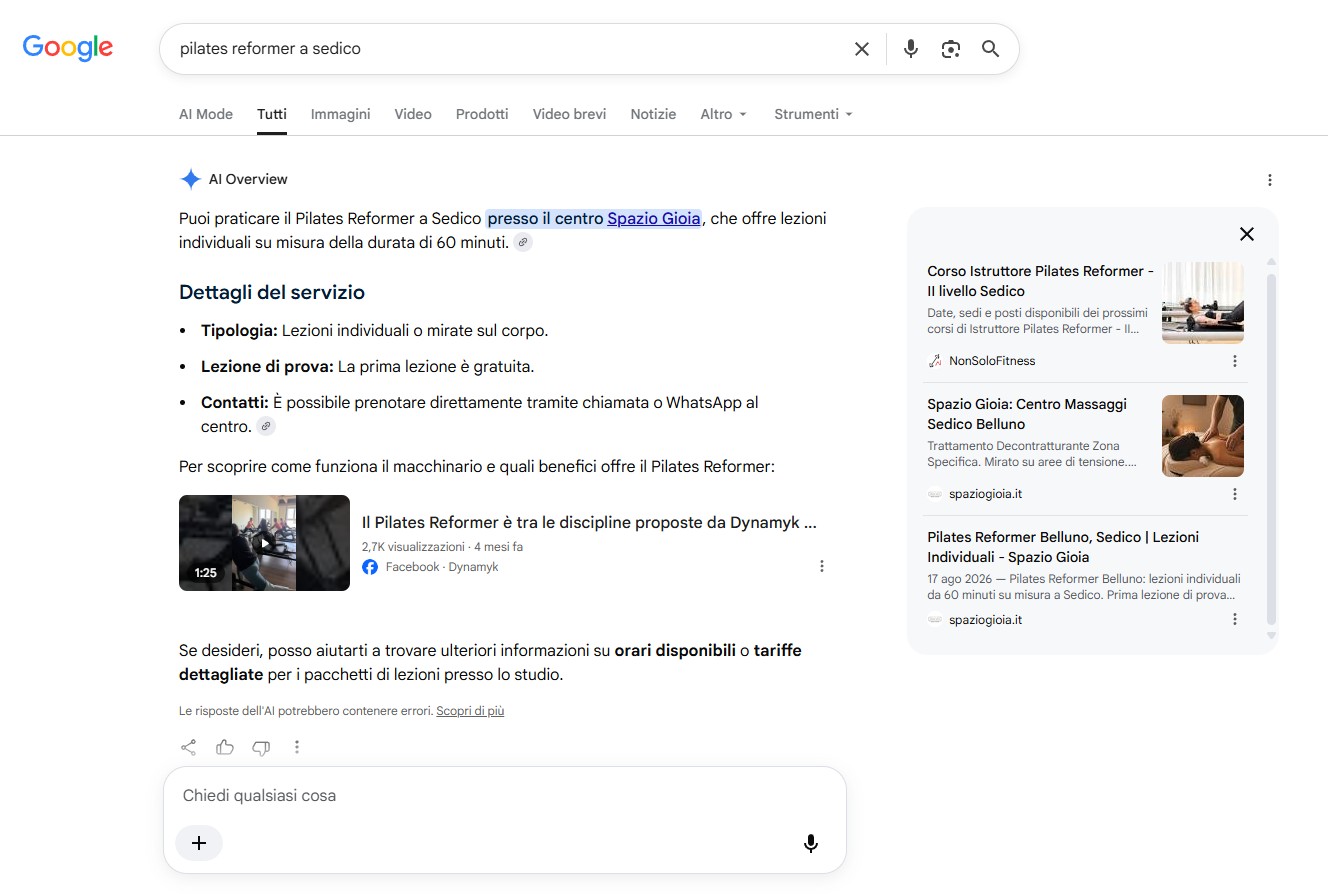Select the Tutti tab
1328x894 pixels.
tap(272, 114)
